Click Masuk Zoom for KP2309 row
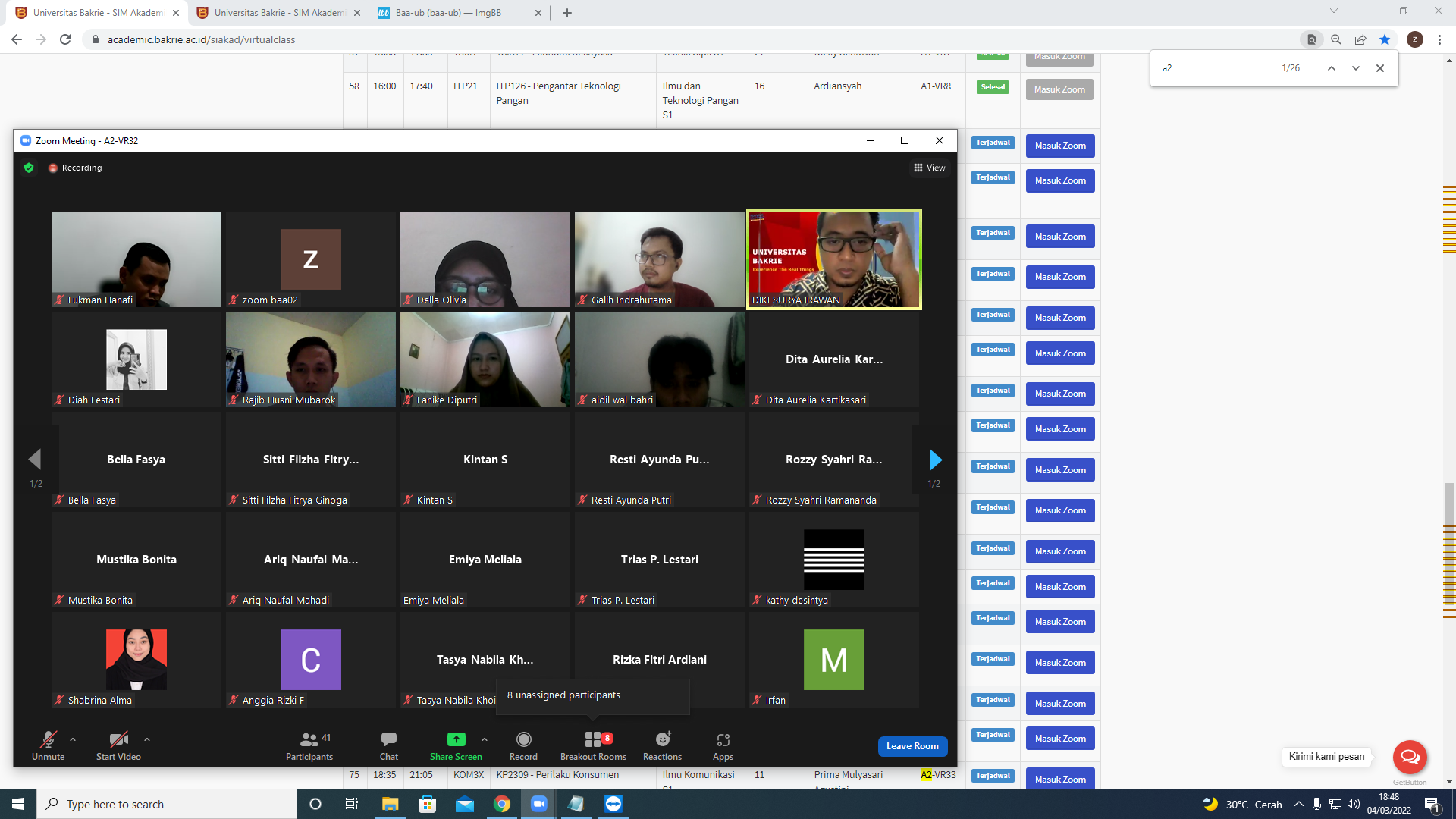Screen dimensions: 1456x819 click(x=1060, y=780)
